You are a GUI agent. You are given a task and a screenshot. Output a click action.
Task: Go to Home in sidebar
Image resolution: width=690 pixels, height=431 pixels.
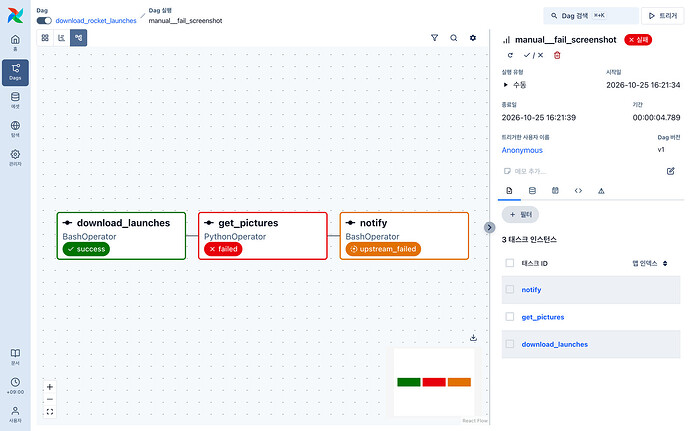click(x=15, y=43)
